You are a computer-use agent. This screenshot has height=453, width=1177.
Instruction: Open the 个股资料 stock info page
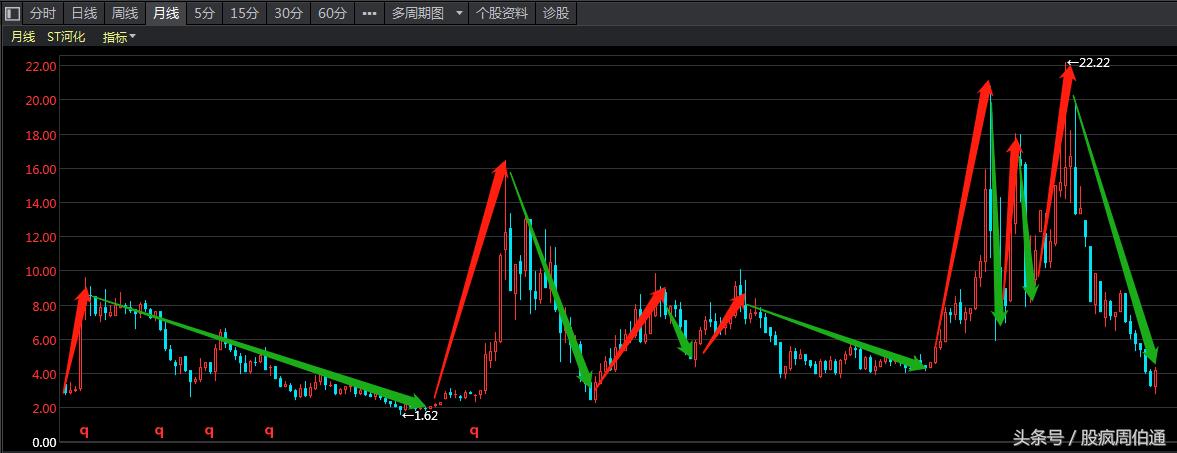point(502,13)
